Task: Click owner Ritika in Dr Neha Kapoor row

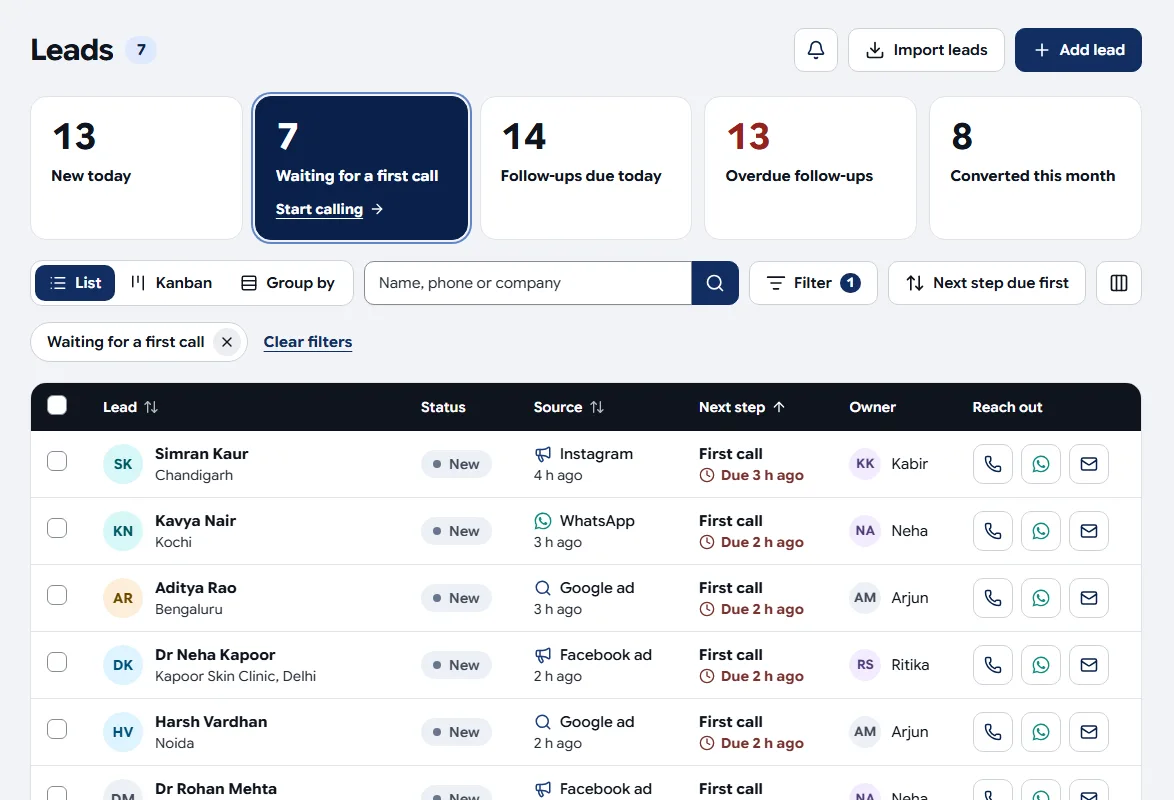Action: [889, 665]
